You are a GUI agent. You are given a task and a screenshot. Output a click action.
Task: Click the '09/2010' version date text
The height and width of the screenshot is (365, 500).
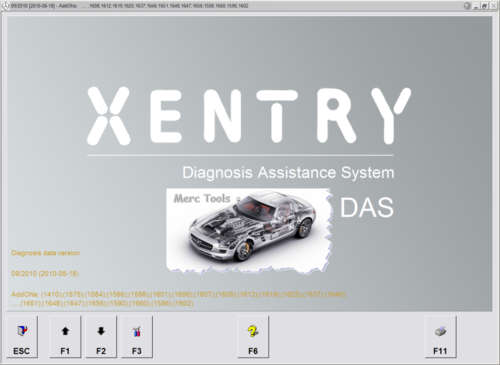45,274
